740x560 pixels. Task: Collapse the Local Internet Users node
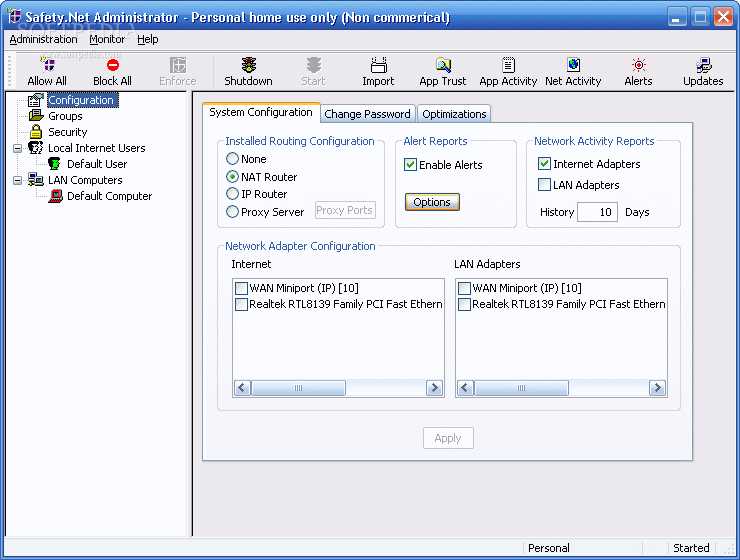tap(17, 148)
